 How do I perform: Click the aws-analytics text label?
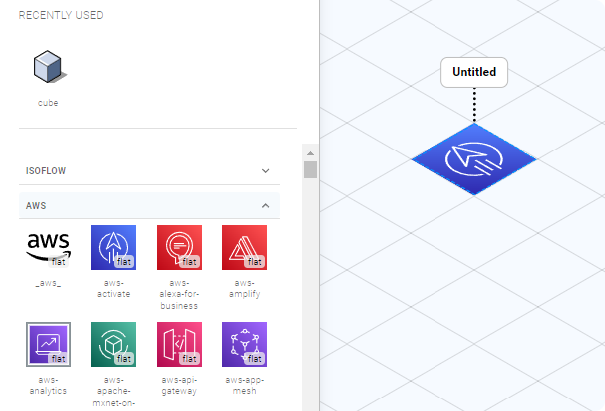[x=48, y=386]
